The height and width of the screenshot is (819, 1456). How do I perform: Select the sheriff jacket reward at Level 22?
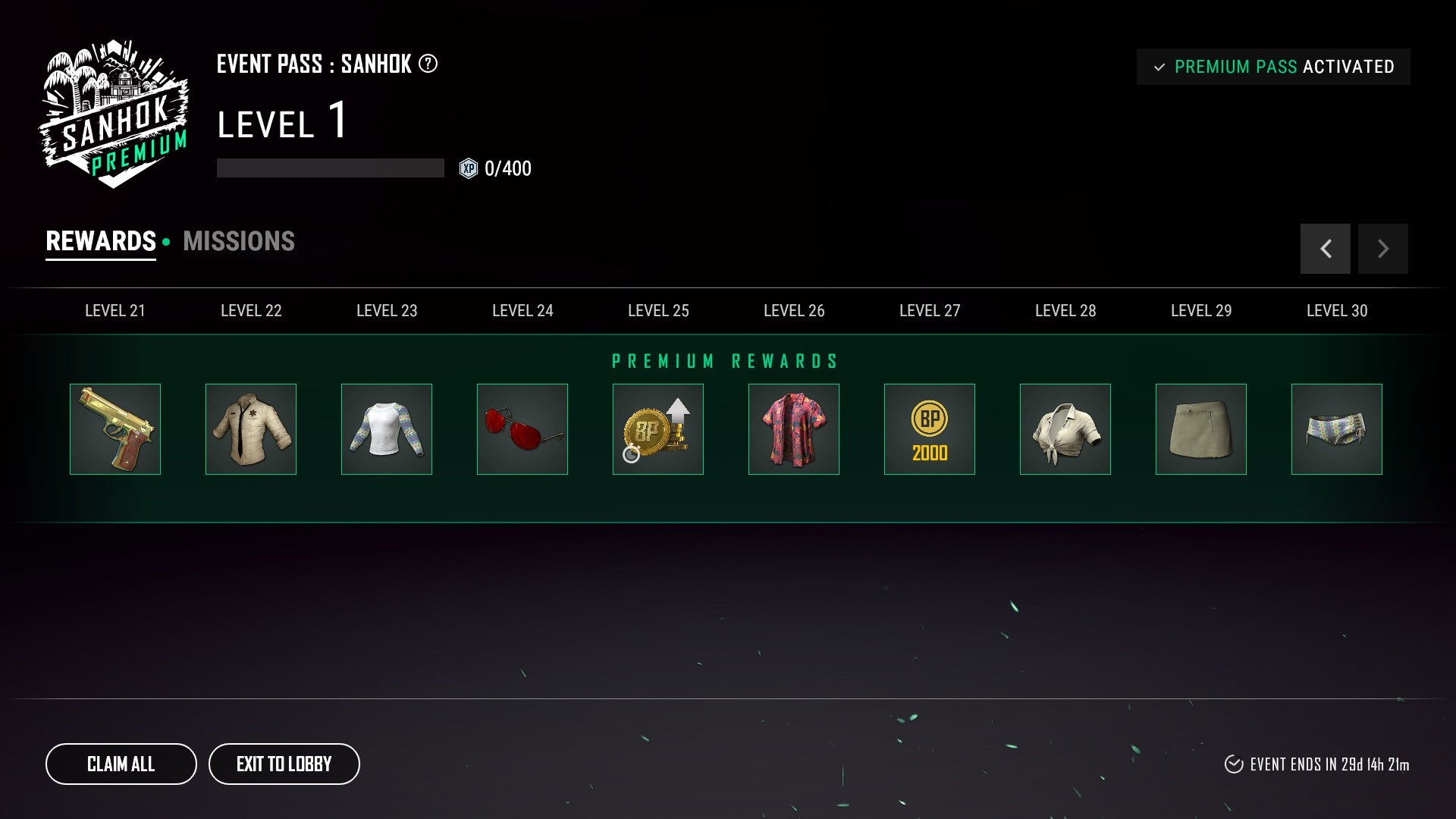pyautogui.click(x=251, y=429)
